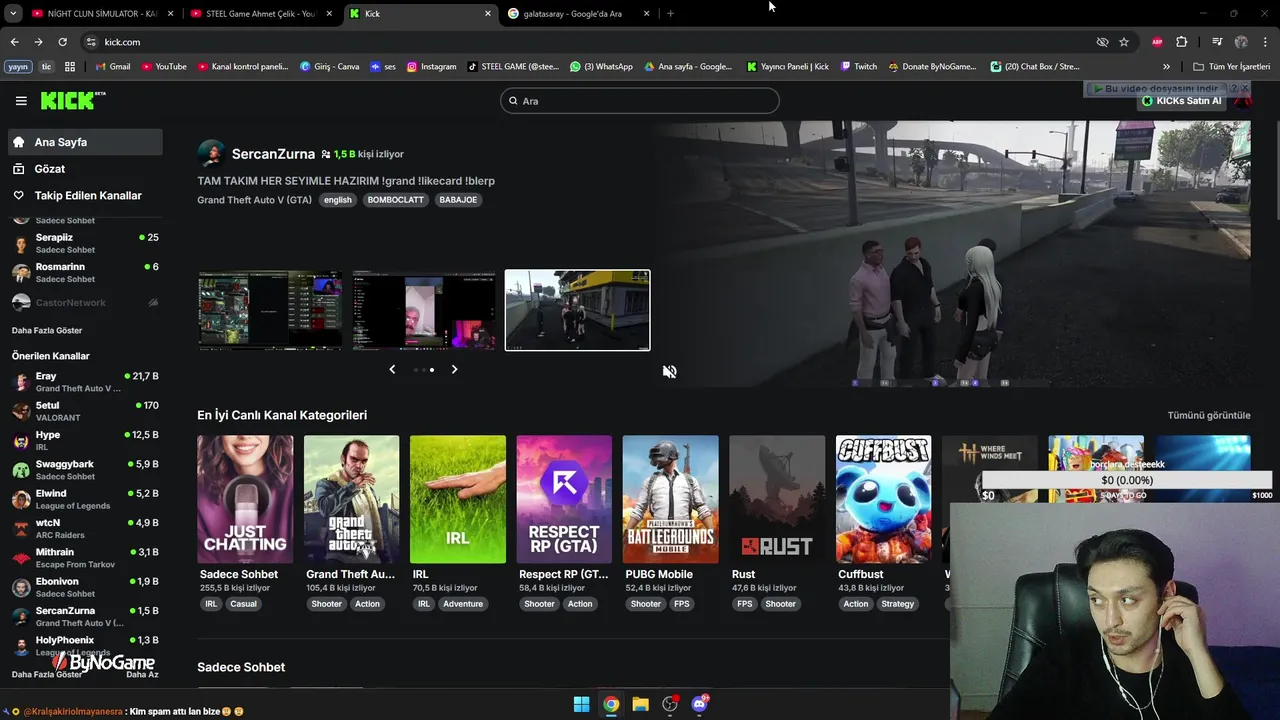1280x720 pixels.
Task: Open Rust category card
Action: point(777,499)
